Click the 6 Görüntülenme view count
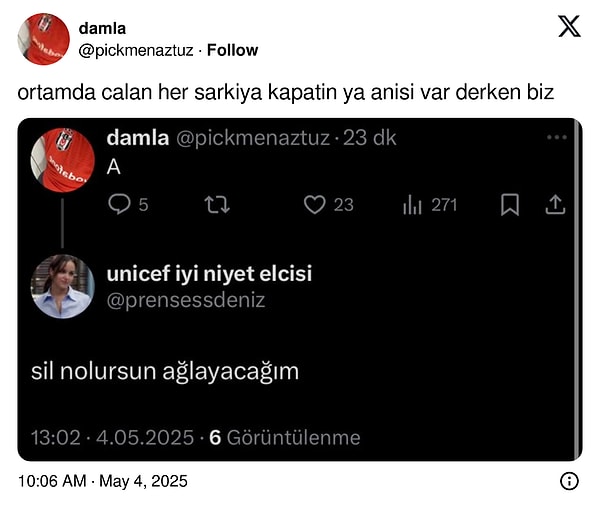This screenshot has width=600, height=511. (284, 437)
